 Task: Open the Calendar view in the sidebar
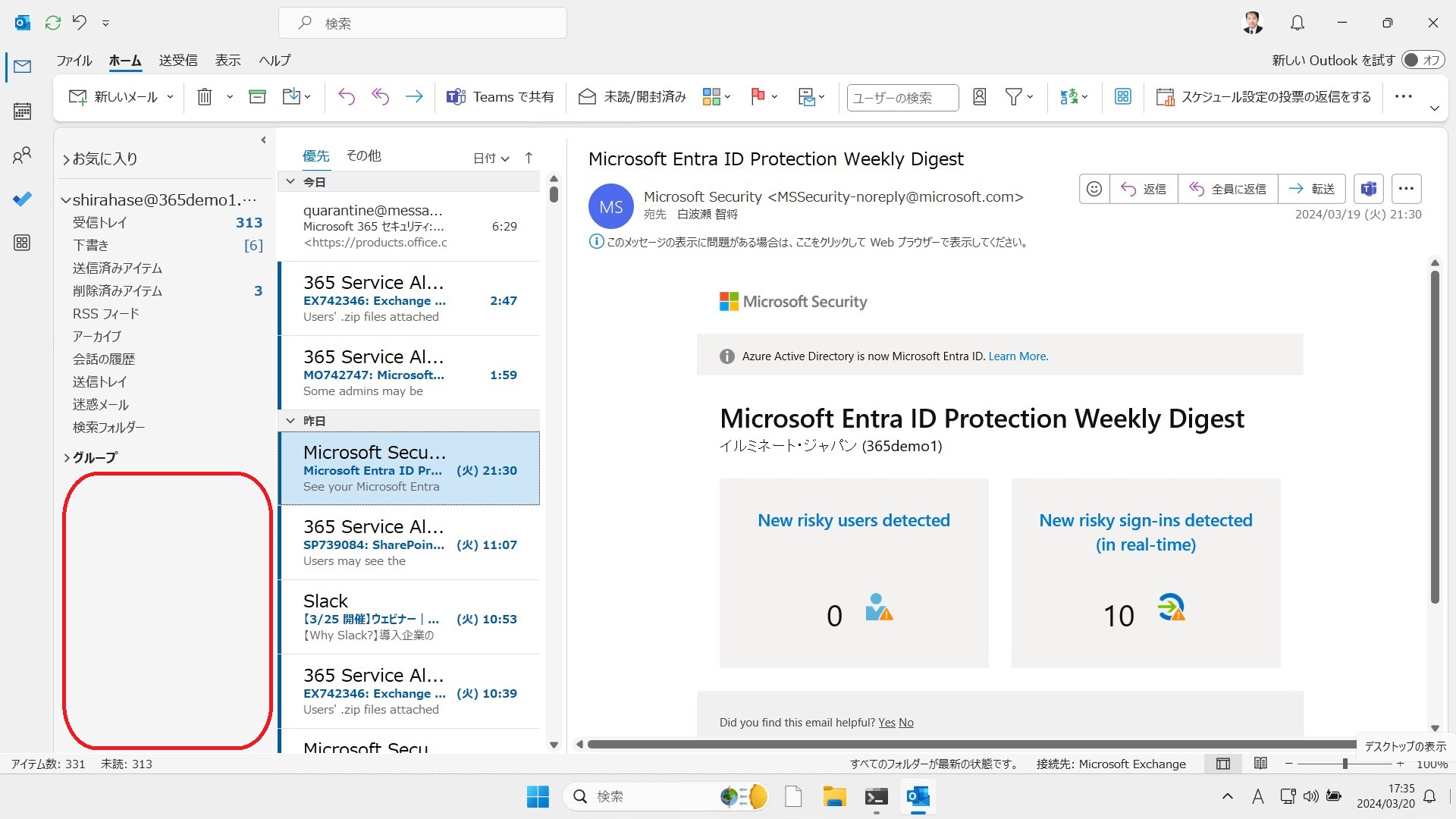coord(23,111)
